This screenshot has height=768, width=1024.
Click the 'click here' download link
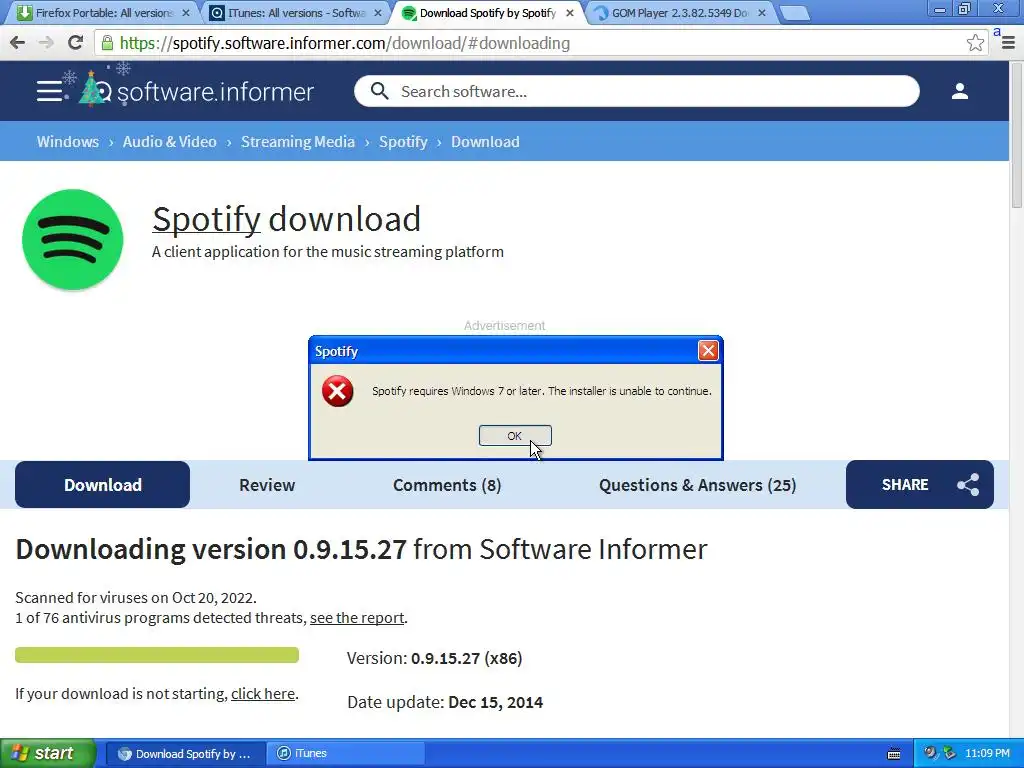pyautogui.click(x=263, y=694)
